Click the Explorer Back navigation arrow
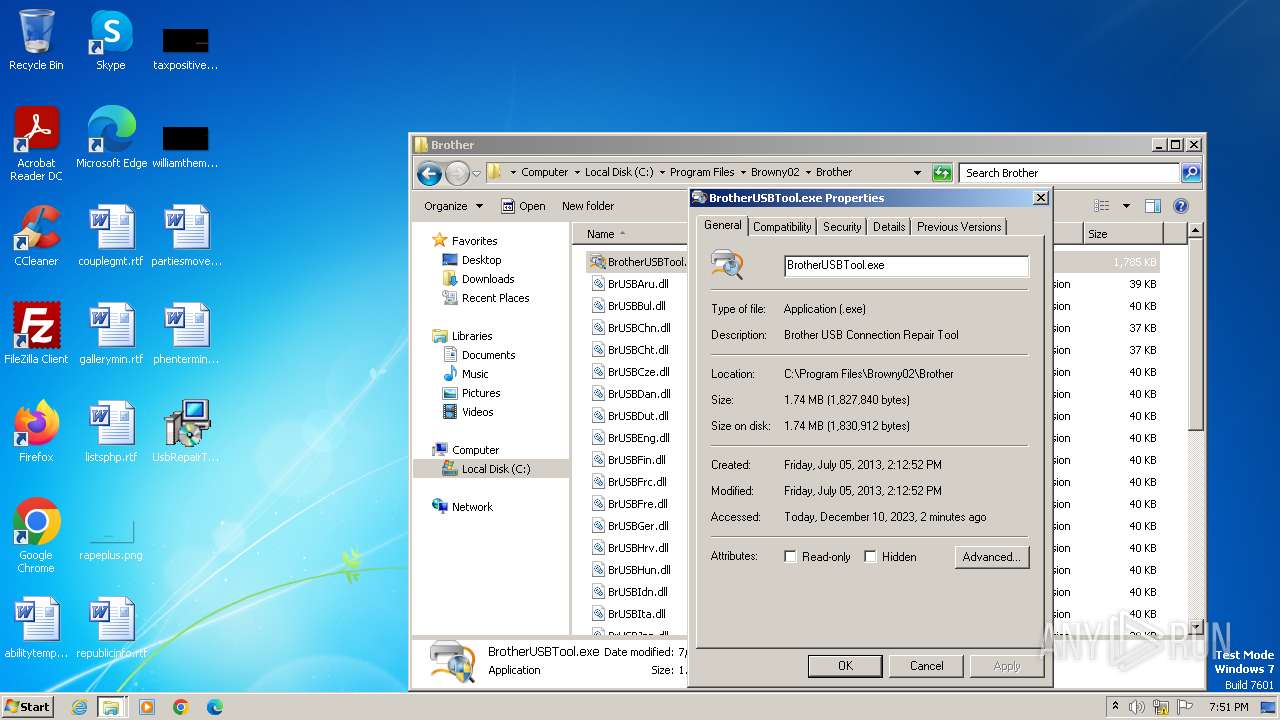The image size is (1280, 720). (x=430, y=173)
